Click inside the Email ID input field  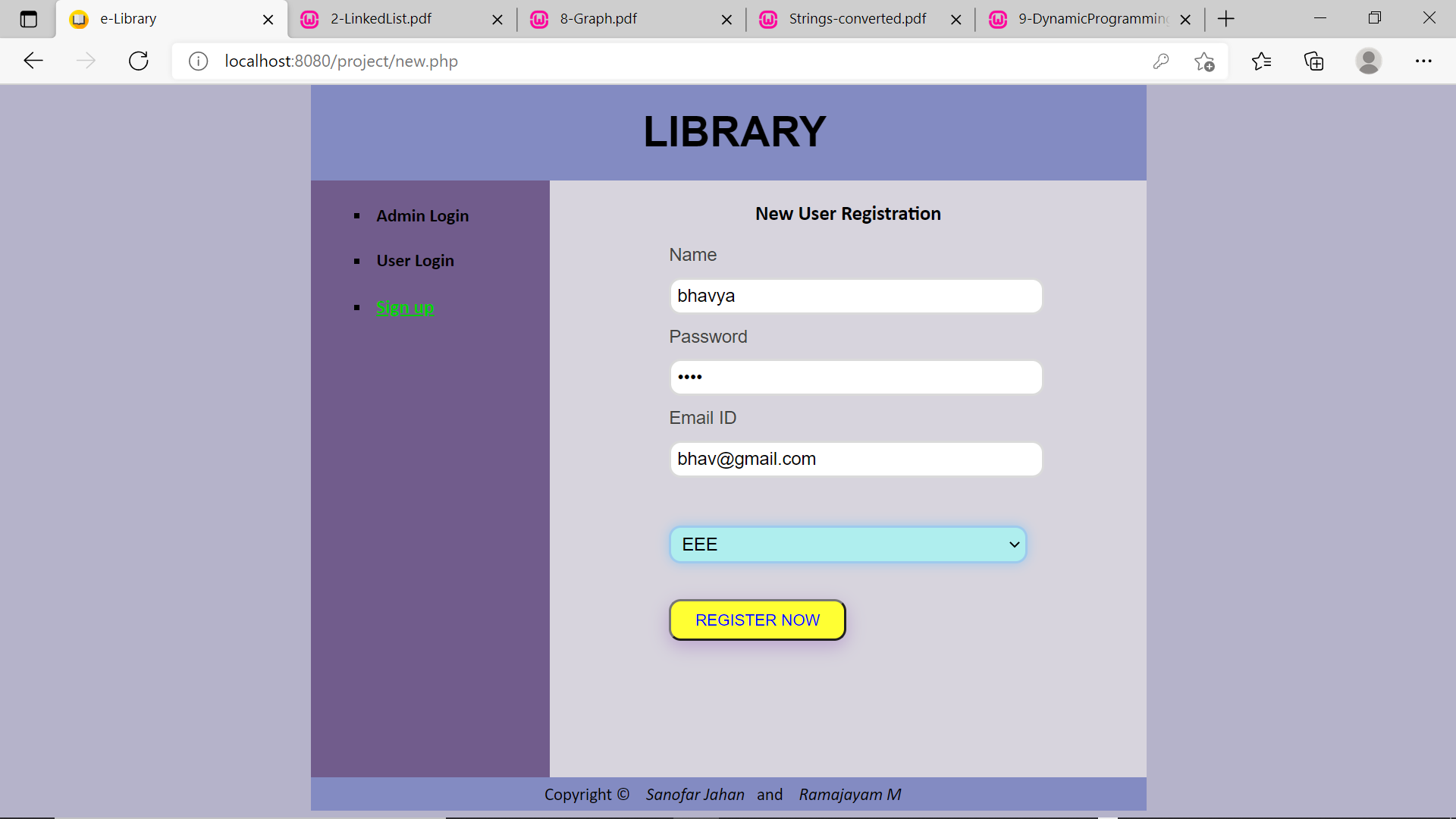(855, 458)
